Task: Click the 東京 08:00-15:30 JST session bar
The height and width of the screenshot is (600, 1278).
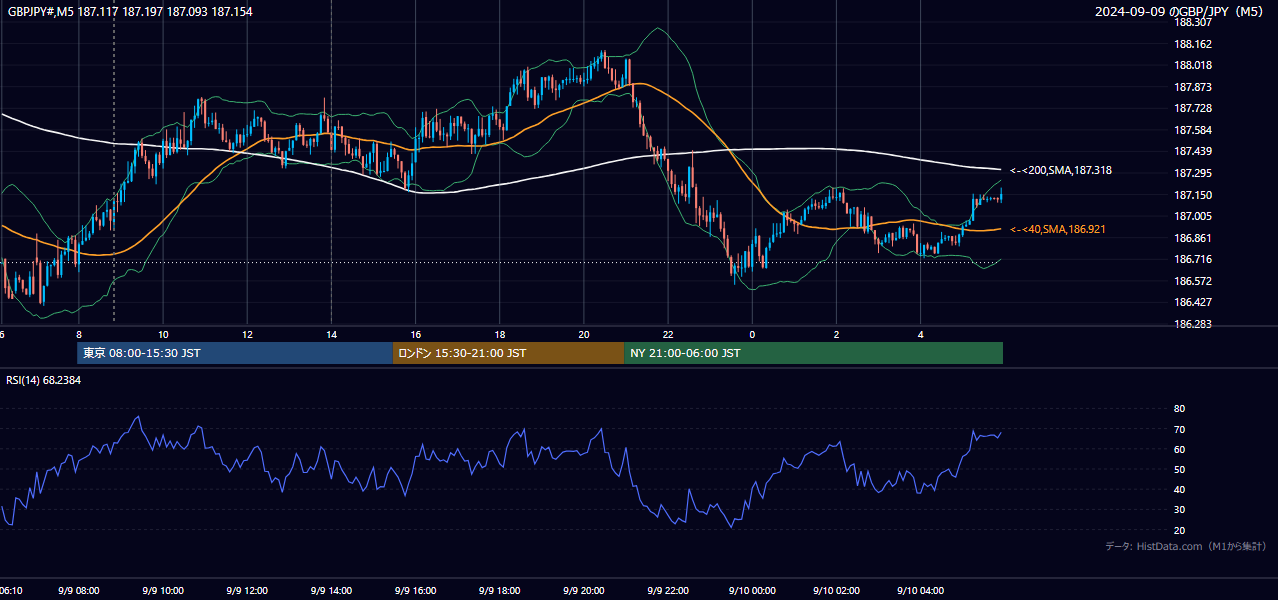Action: 235,353
